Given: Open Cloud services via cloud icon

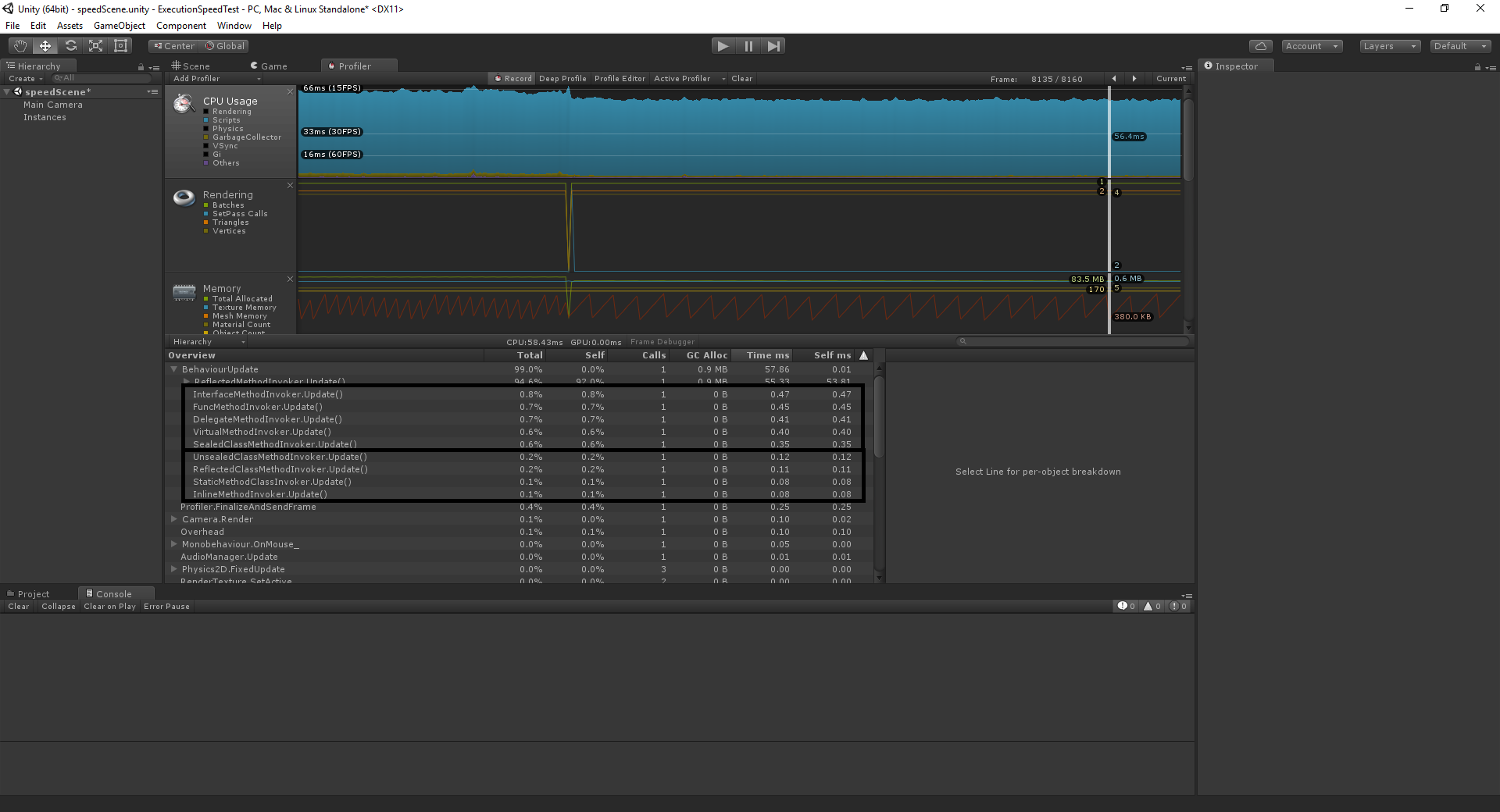Looking at the screenshot, I should [x=1260, y=46].
